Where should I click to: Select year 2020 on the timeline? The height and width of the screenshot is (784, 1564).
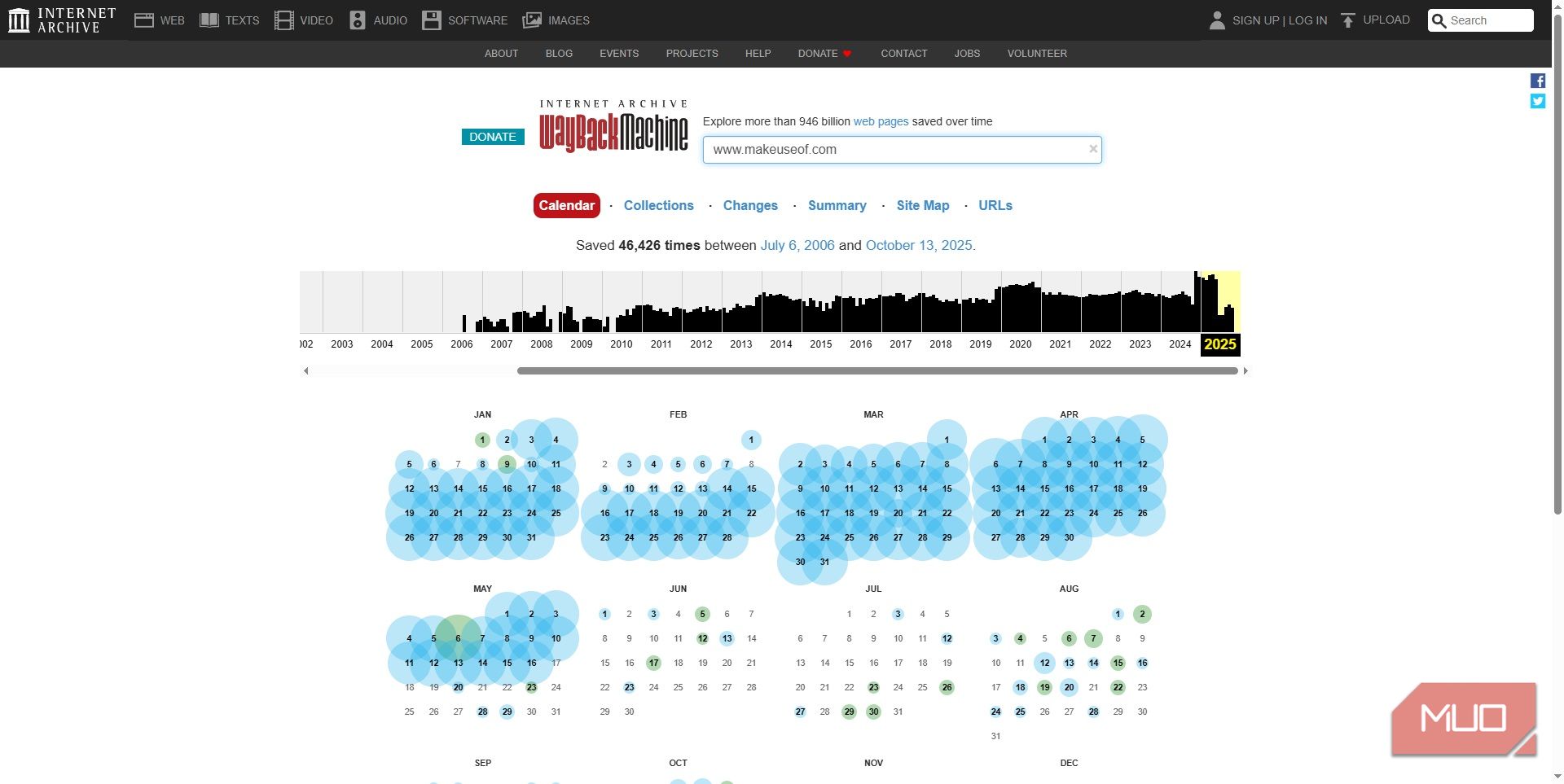[x=1021, y=344]
